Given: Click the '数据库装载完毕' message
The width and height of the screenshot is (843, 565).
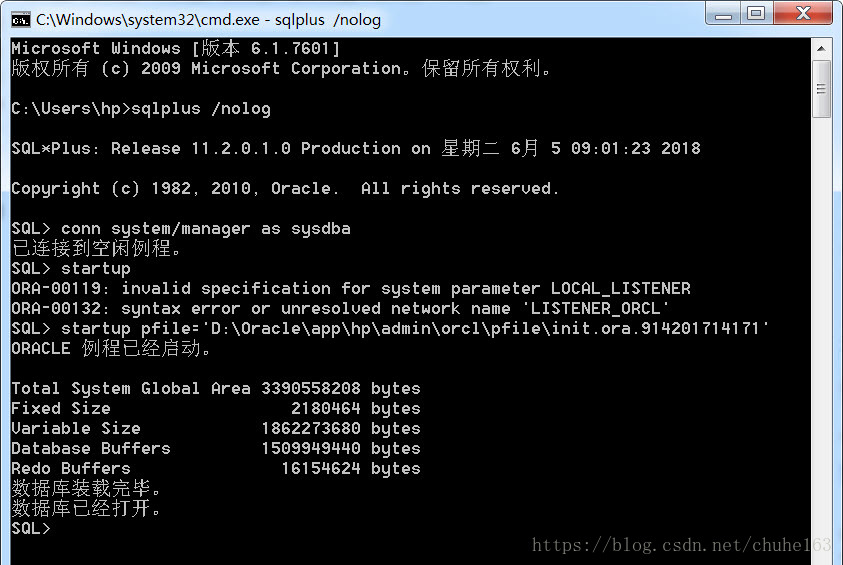Looking at the screenshot, I should point(86,488).
